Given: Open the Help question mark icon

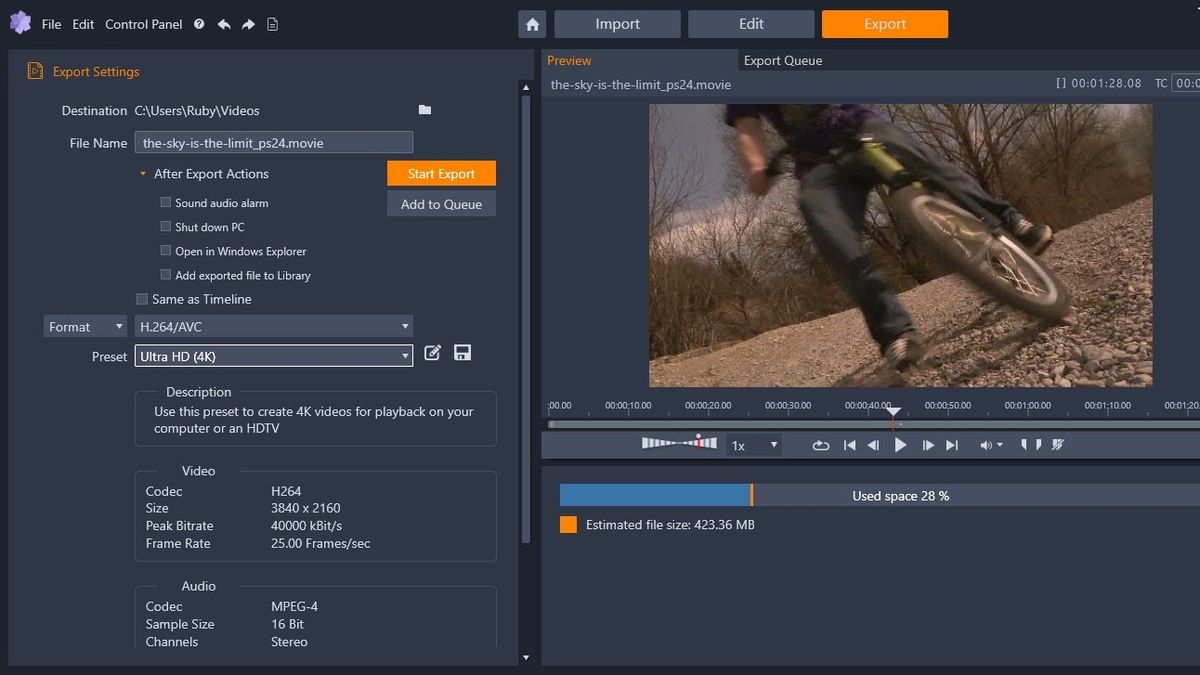Looking at the screenshot, I should [197, 23].
